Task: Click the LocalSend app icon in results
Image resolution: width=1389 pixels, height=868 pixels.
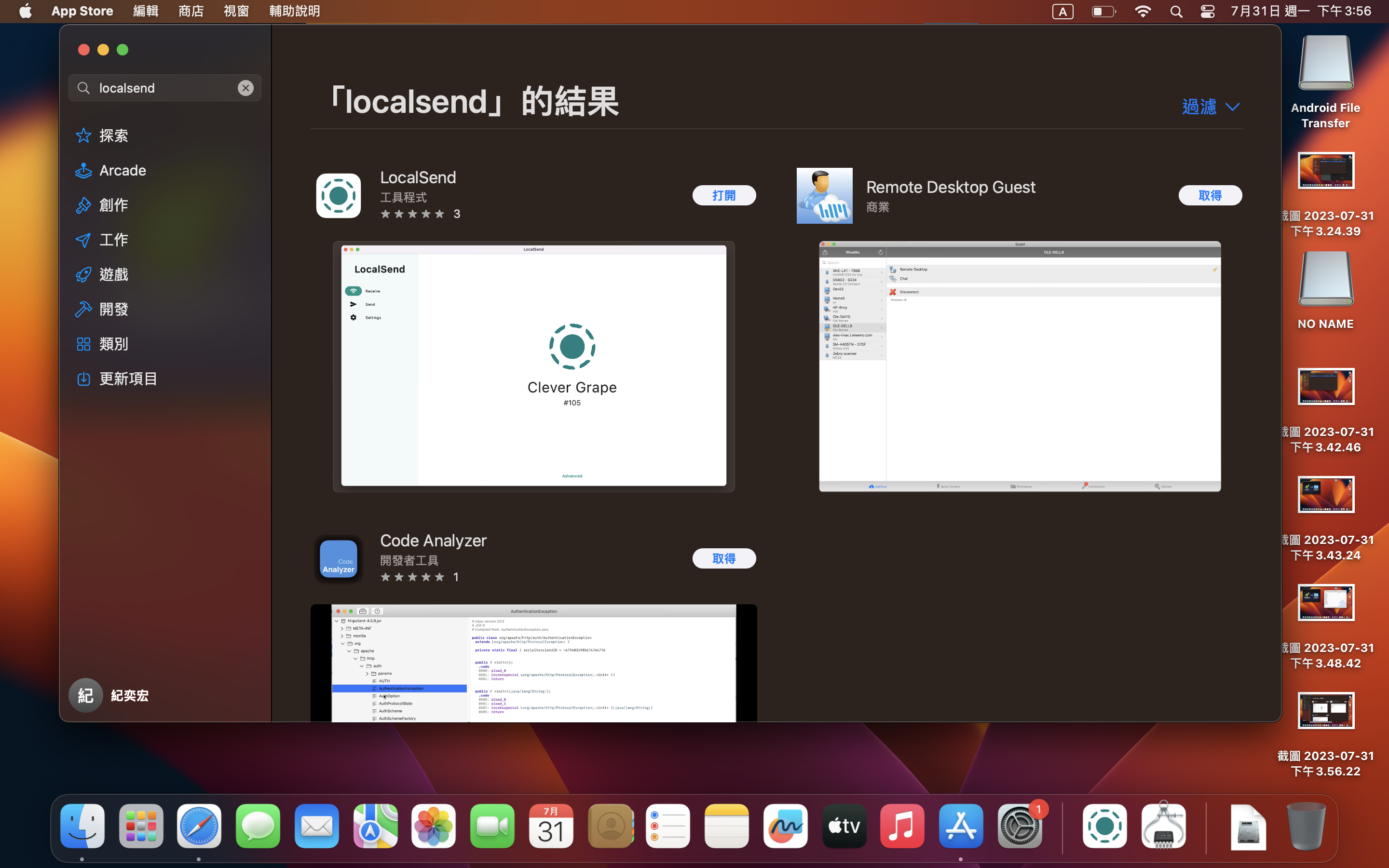Action: [x=339, y=196]
